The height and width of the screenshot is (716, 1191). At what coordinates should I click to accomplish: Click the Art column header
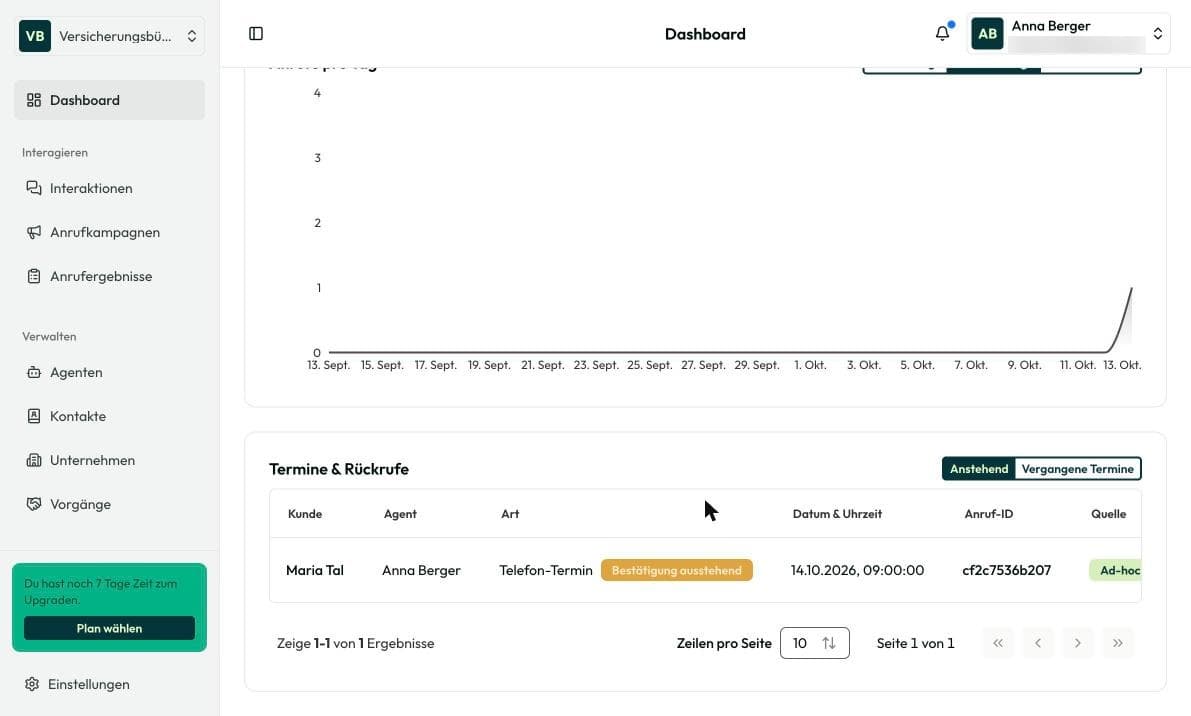510,514
